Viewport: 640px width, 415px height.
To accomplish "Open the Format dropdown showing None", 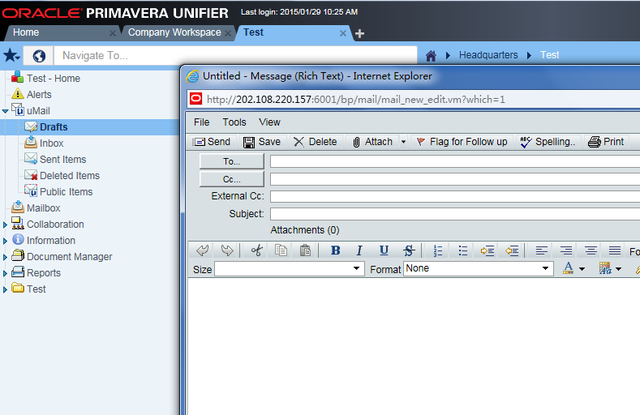I will tap(478, 269).
